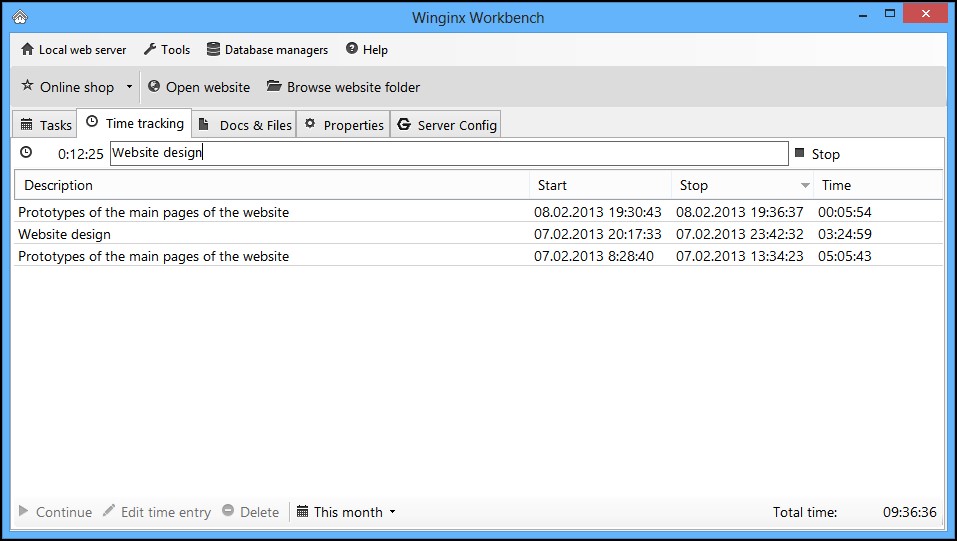This screenshot has height=541, width=957.
Task: Click in the Website design description field
Action: click(448, 153)
